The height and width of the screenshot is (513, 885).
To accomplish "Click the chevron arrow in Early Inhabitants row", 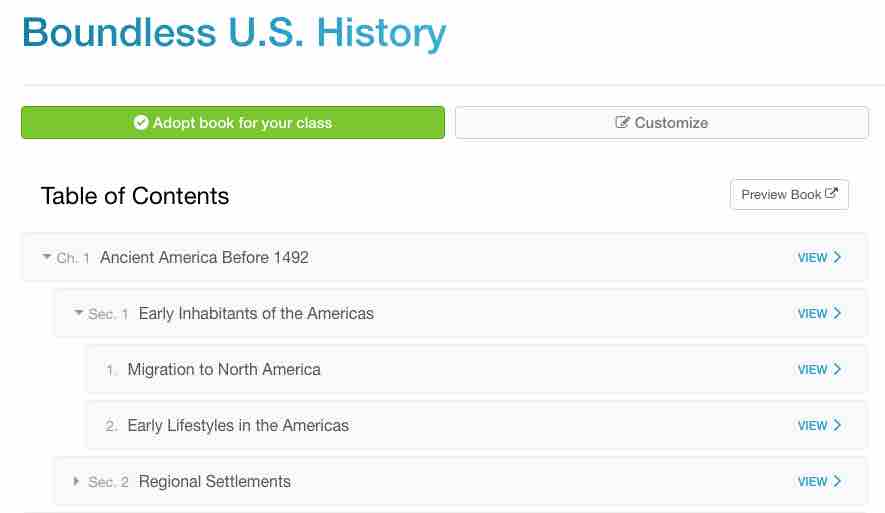I will pos(837,313).
